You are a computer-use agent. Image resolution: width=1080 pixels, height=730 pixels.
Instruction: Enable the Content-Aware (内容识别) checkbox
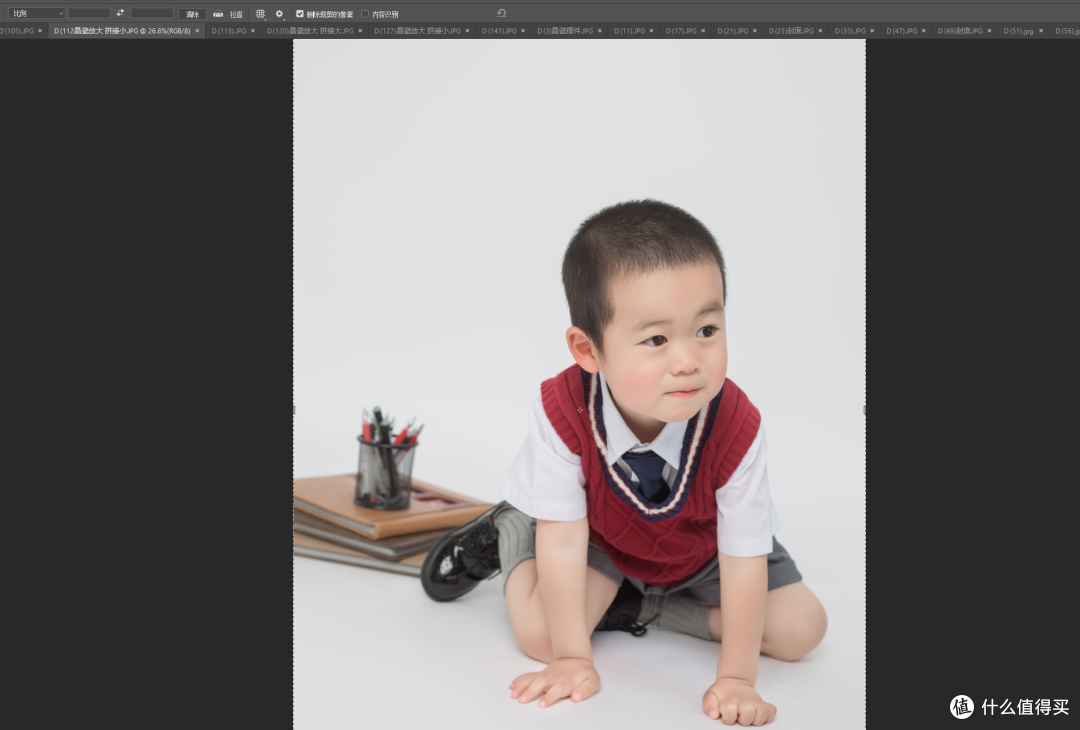tap(365, 14)
